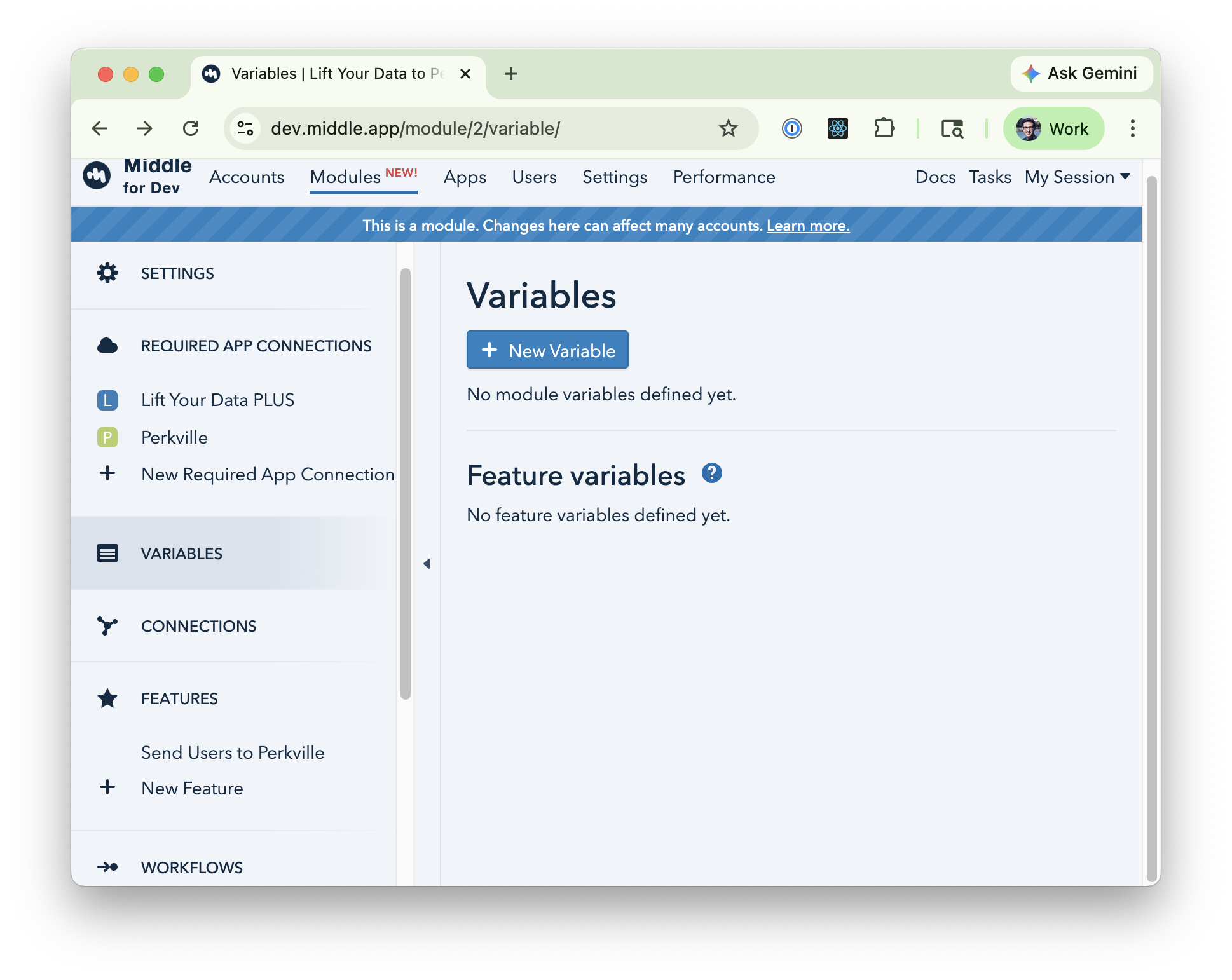Open the Performance navigation tab

click(723, 177)
